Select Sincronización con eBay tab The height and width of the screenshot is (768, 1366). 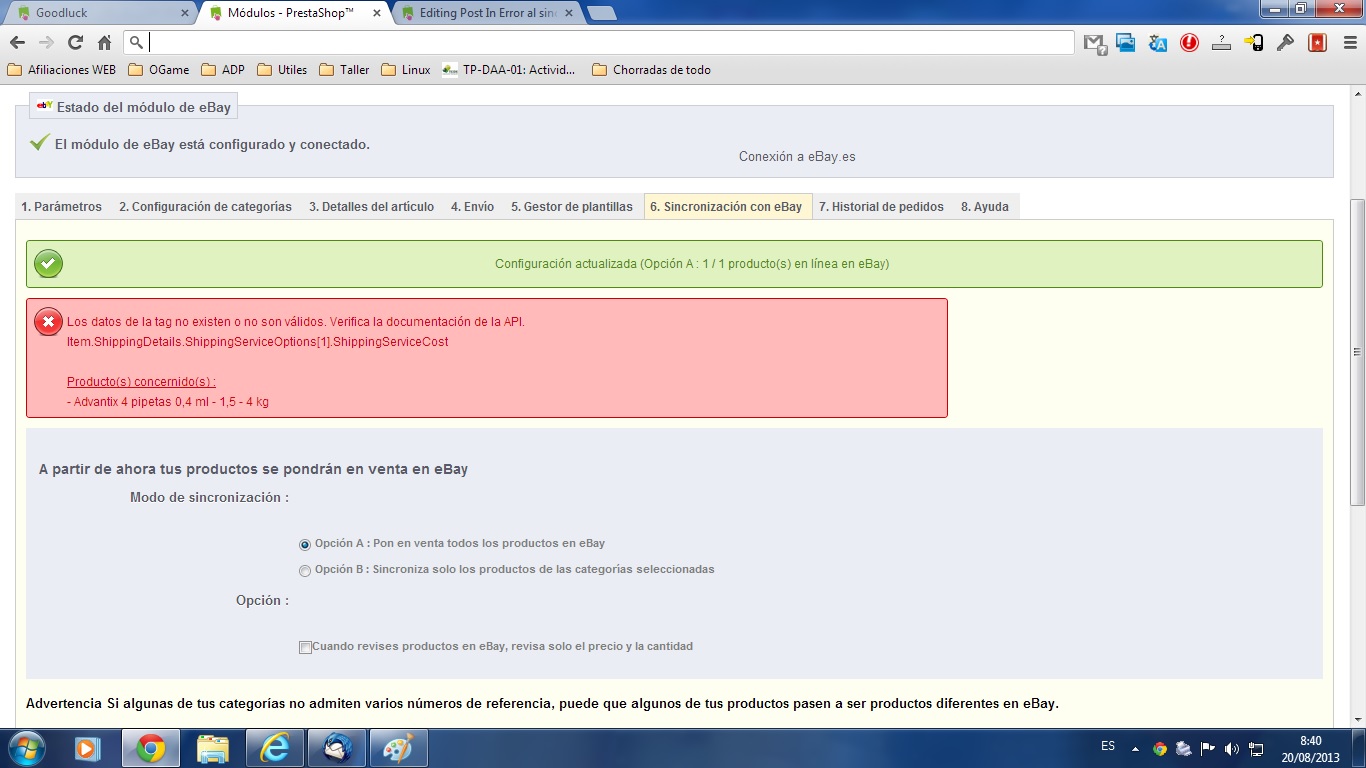click(727, 207)
